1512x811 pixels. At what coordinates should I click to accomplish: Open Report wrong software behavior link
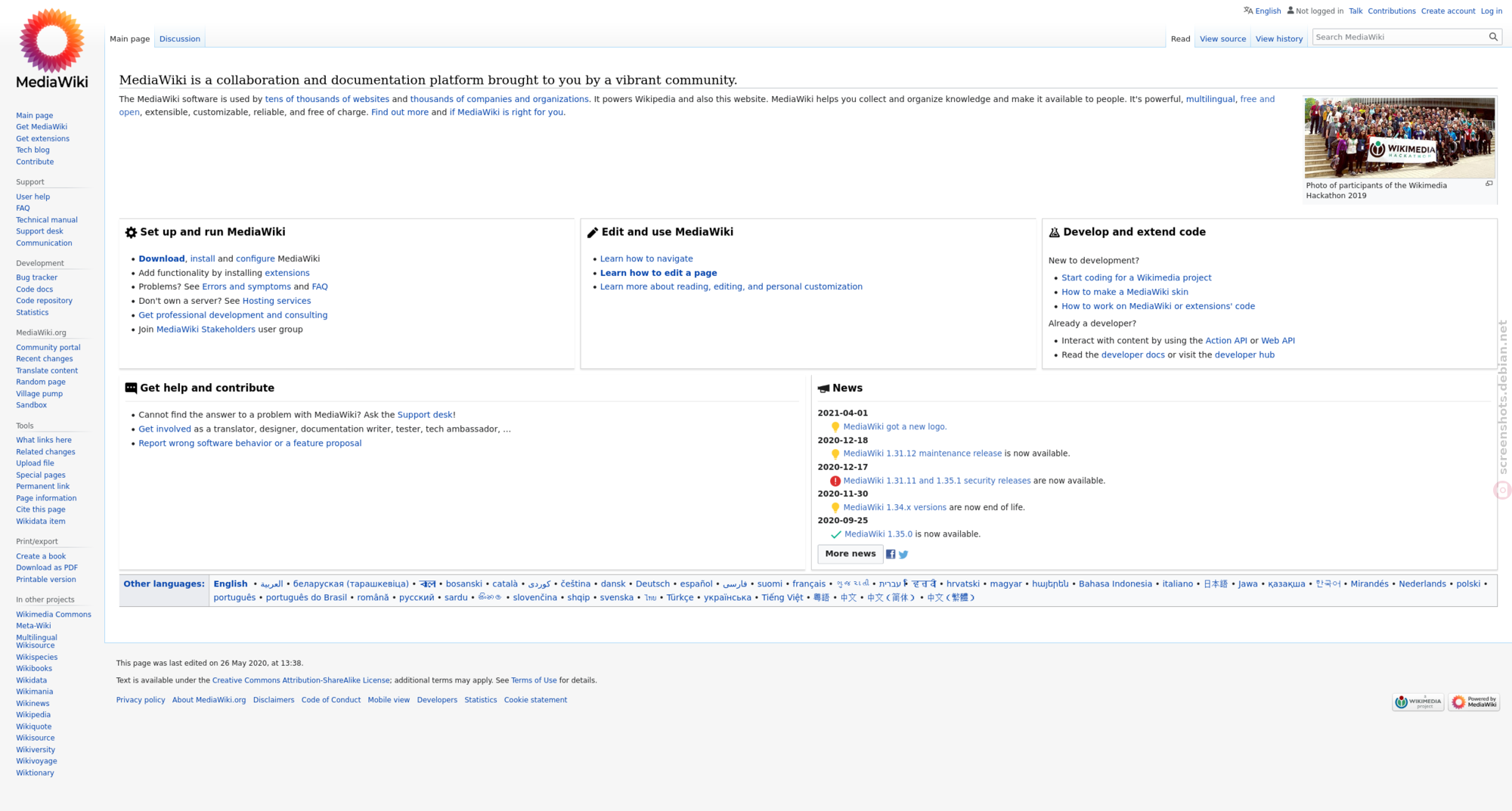click(x=250, y=444)
